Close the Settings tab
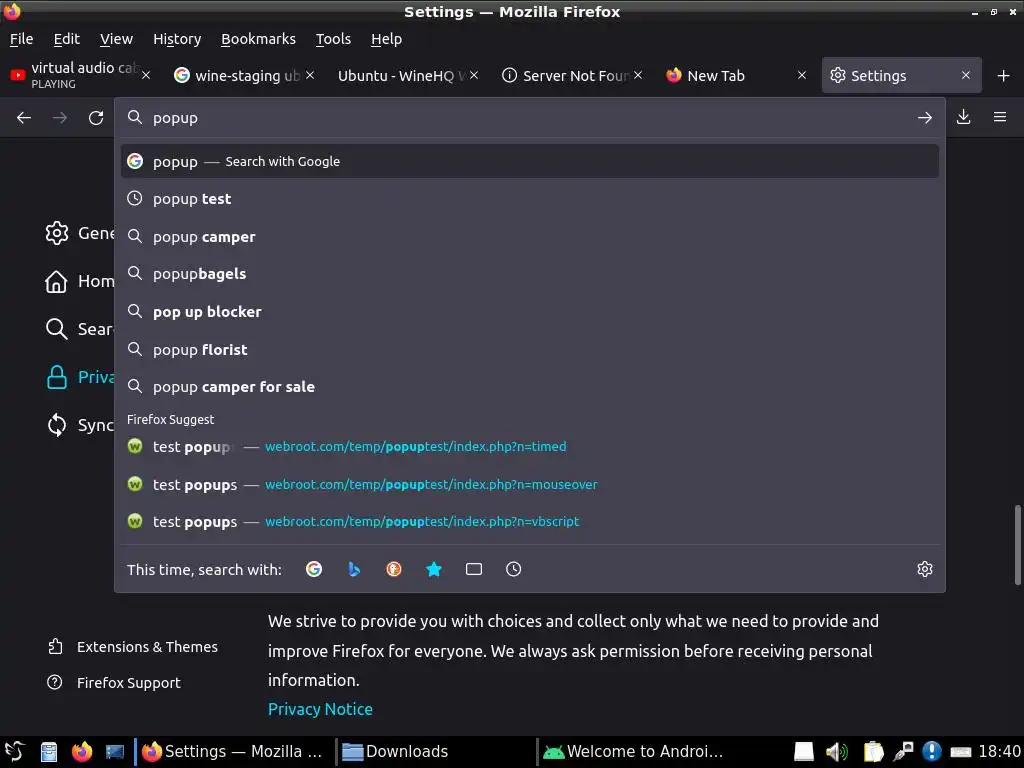Image resolution: width=1024 pixels, height=768 pixels. click(966, 76)
